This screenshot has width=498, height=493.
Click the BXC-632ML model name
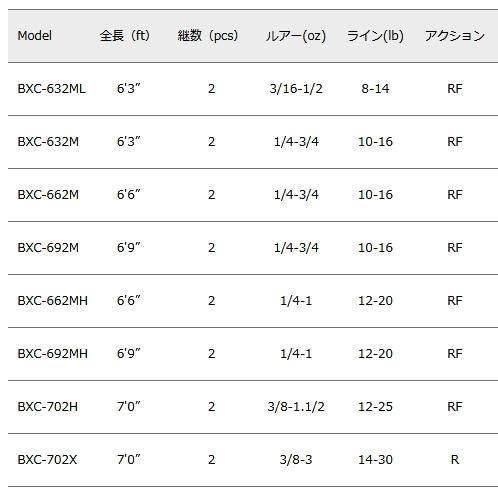tap(51, 89)
